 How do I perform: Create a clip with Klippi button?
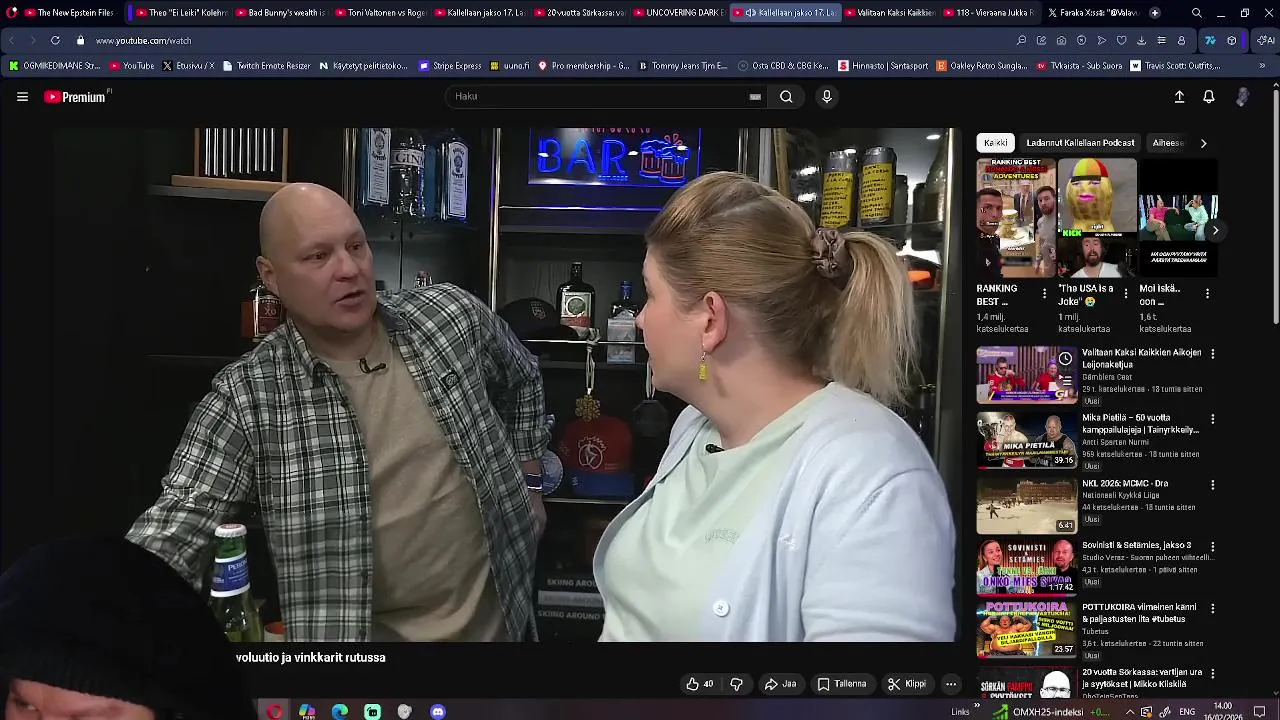point(907,684)
